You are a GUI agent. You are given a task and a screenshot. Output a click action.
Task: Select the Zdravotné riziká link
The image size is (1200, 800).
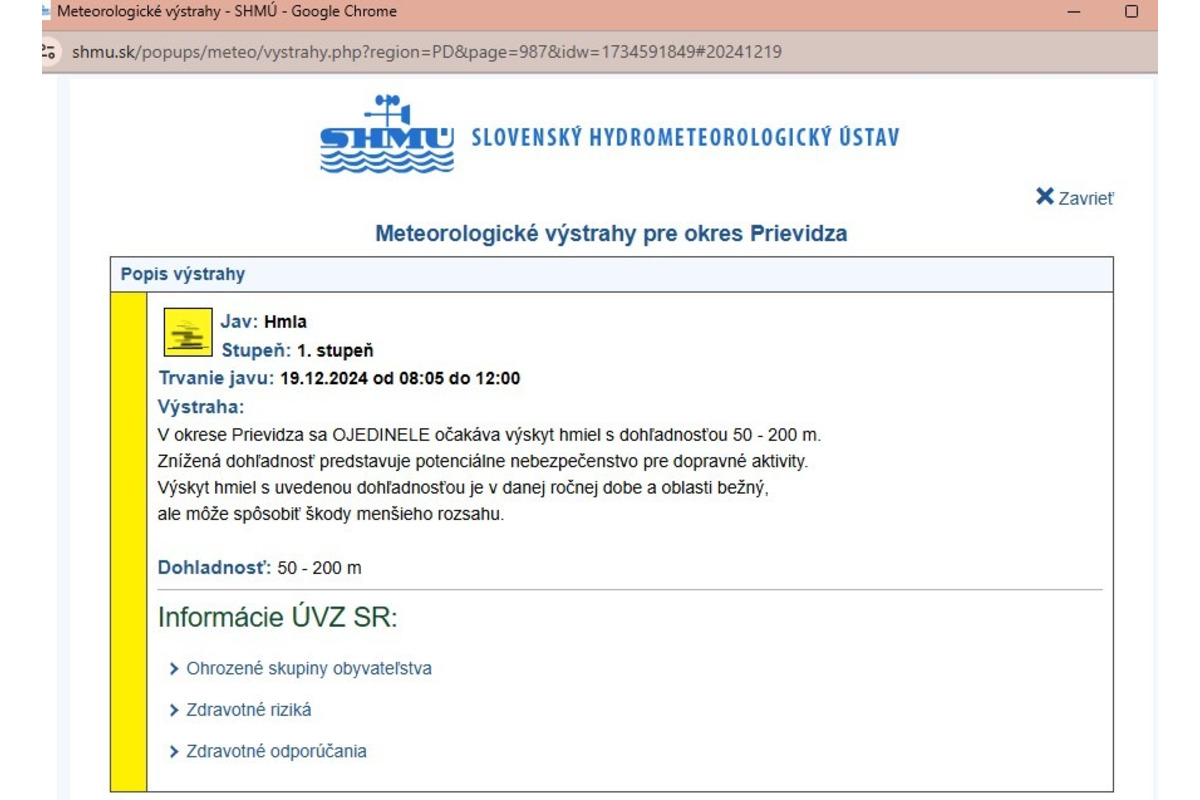[247, 710]
